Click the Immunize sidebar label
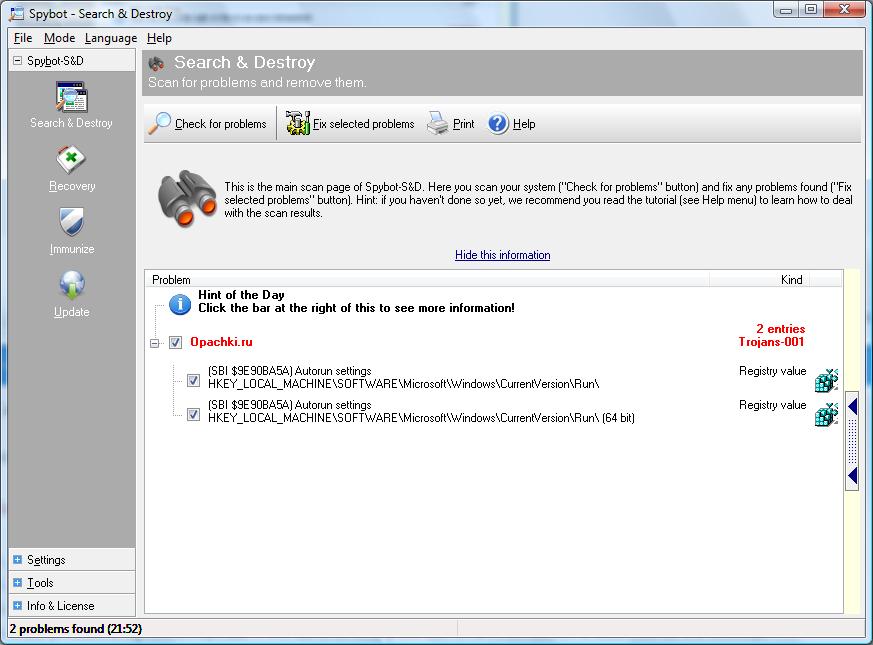This screenshot has width=873, height=645. tap(72, 249)
